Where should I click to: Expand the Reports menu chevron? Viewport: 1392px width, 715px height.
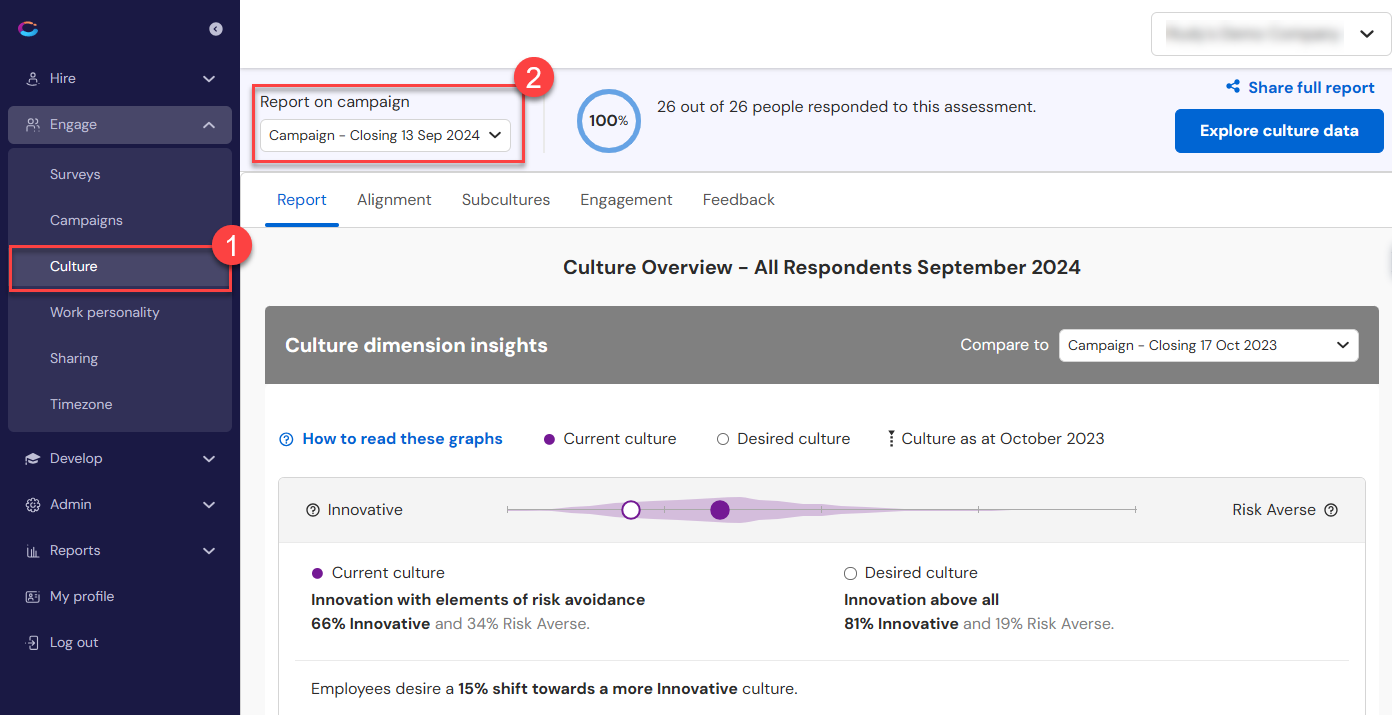click(209, 551)
